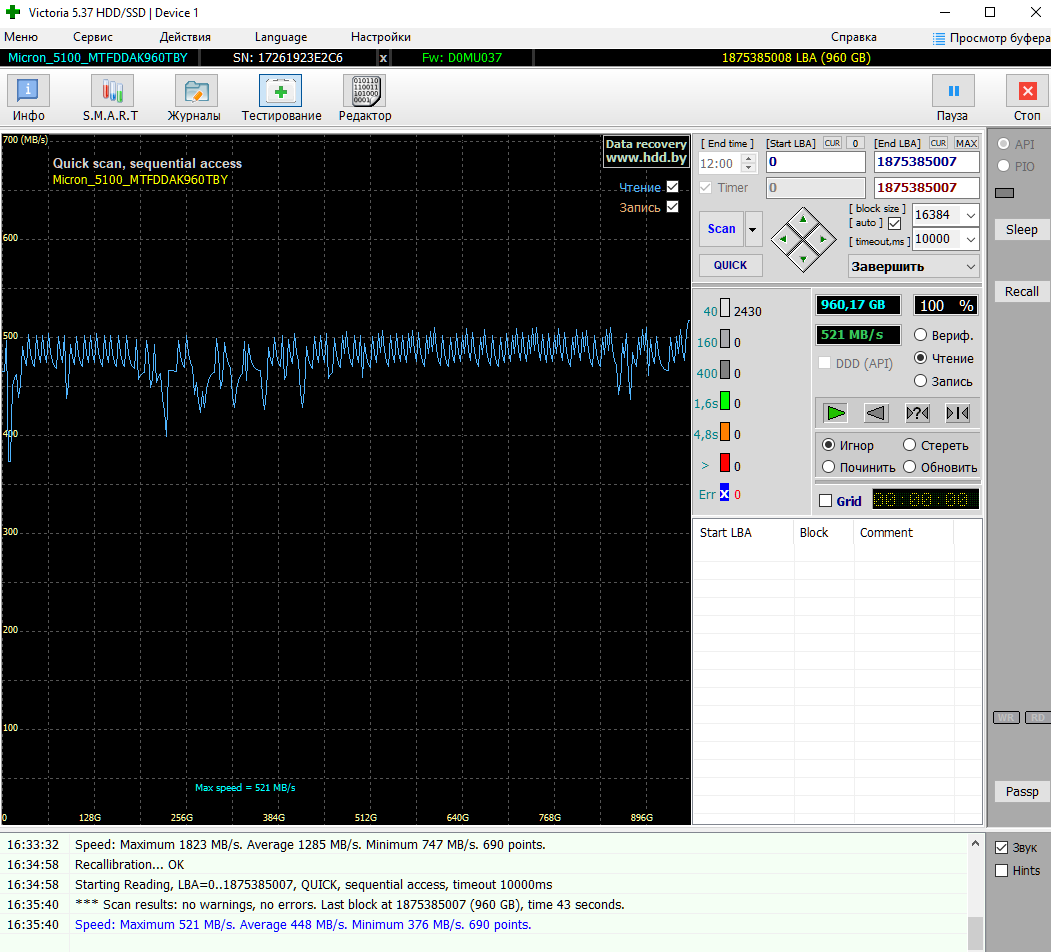Click the rewind backward scan button
This screenshot has width=1051, height=952.
pos(875,413)
